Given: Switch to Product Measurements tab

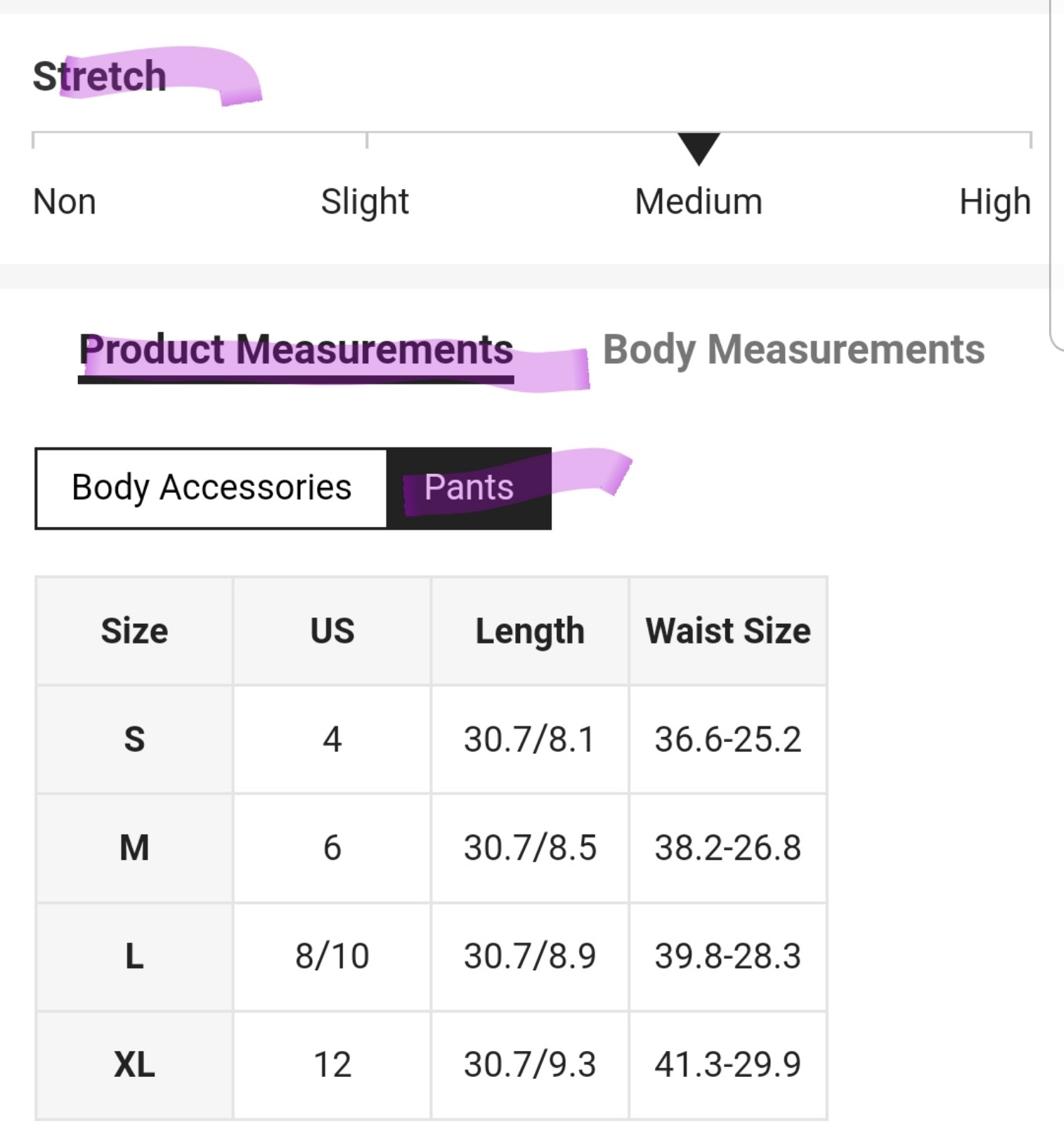Looking at the screenshot, I should [x=296, y=350].
